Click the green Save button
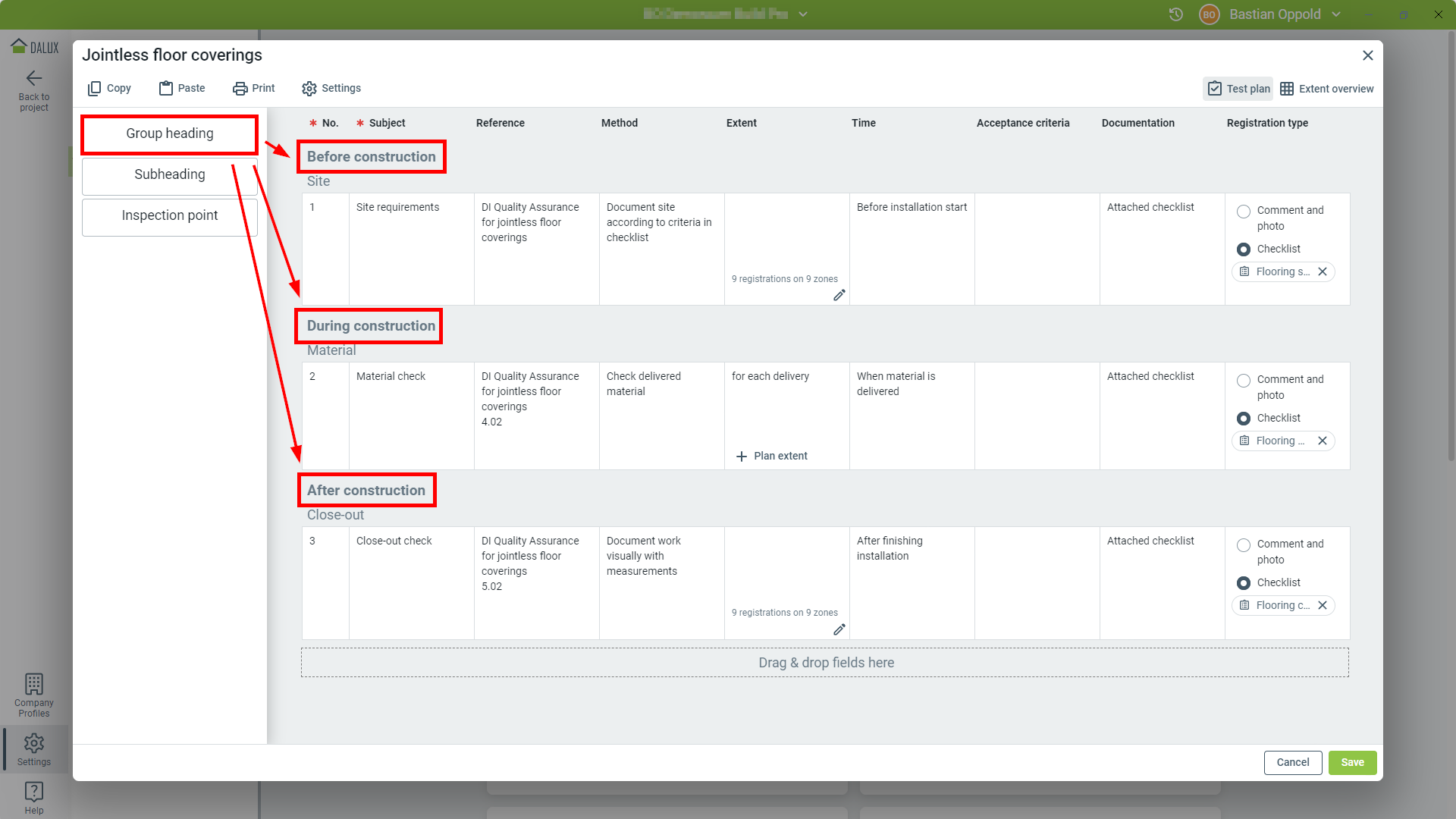1456x819 pixels. tap(1352, 763)
